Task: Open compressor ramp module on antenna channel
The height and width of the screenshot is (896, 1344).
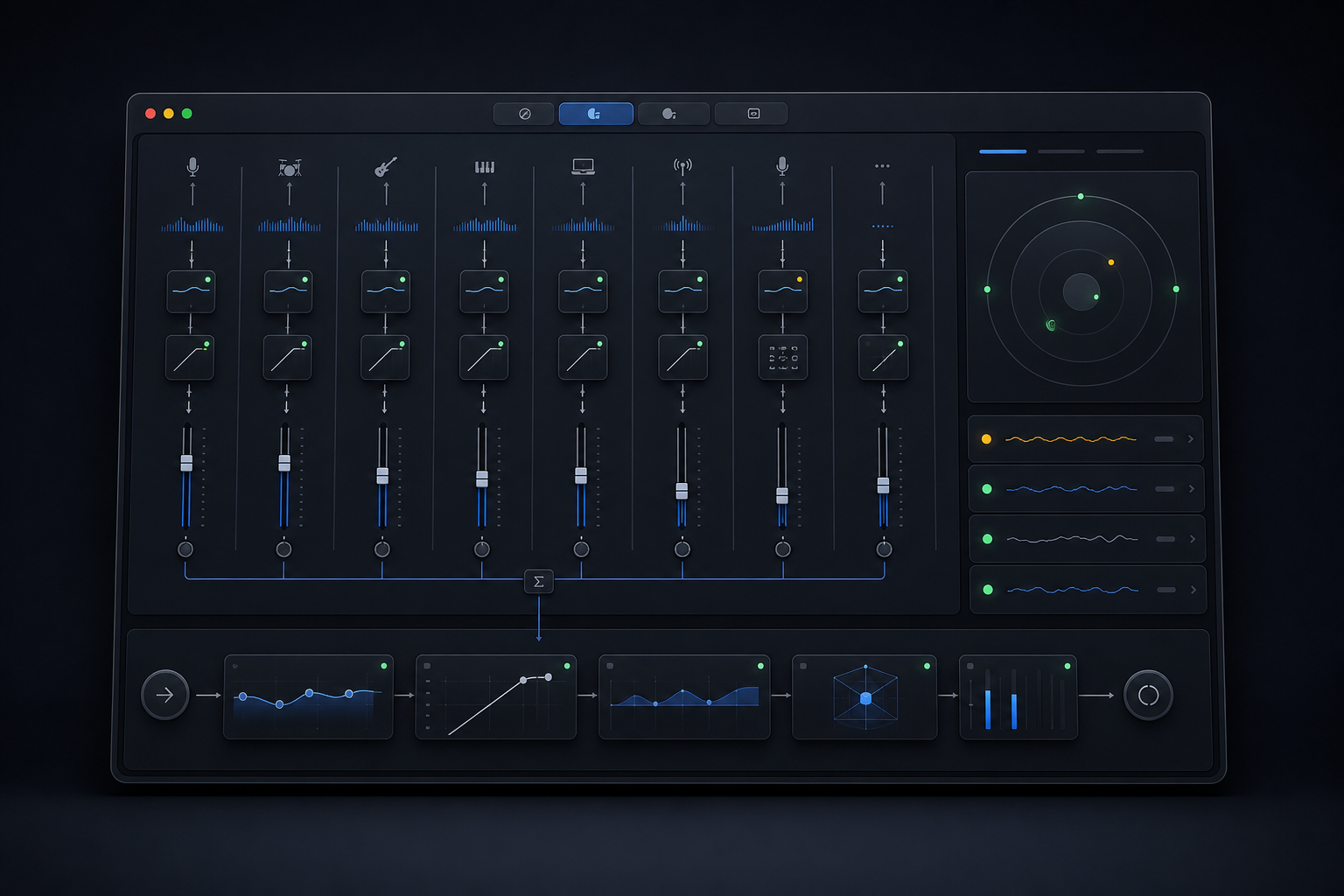Action: pyautogui.click(x=682, y=357)
